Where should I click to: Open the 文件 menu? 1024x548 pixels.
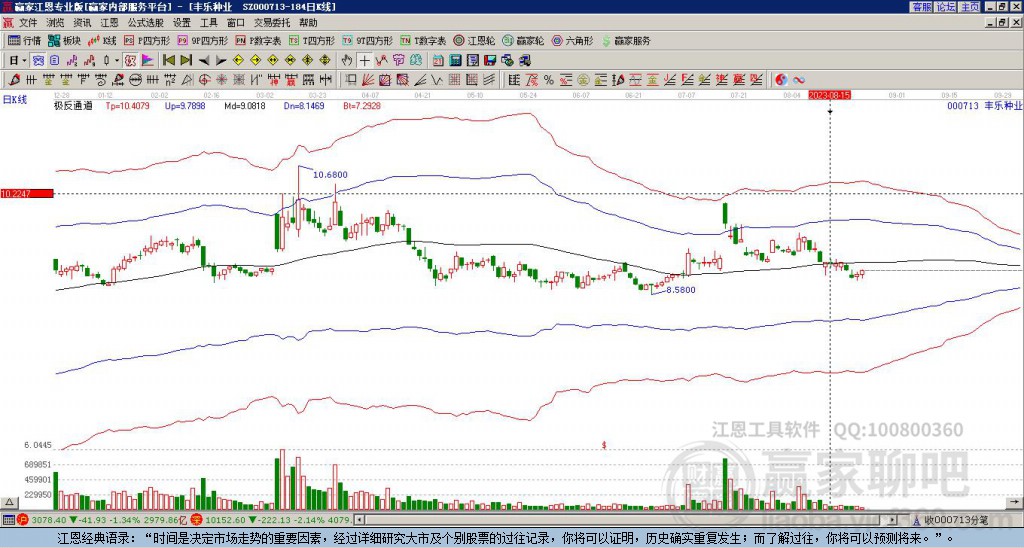tap(28, 23)
